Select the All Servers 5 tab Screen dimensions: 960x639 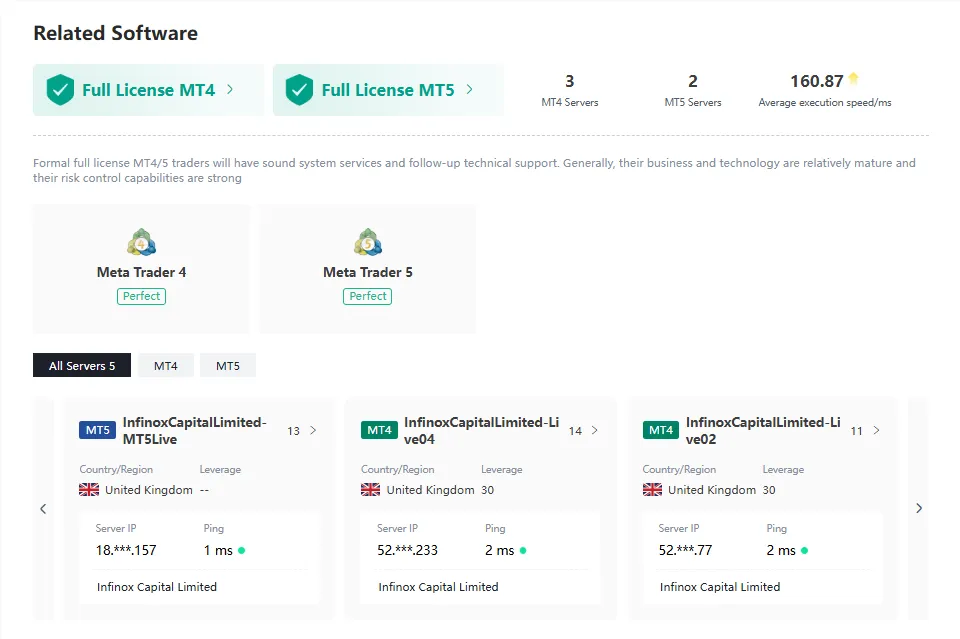pos(82,365)
